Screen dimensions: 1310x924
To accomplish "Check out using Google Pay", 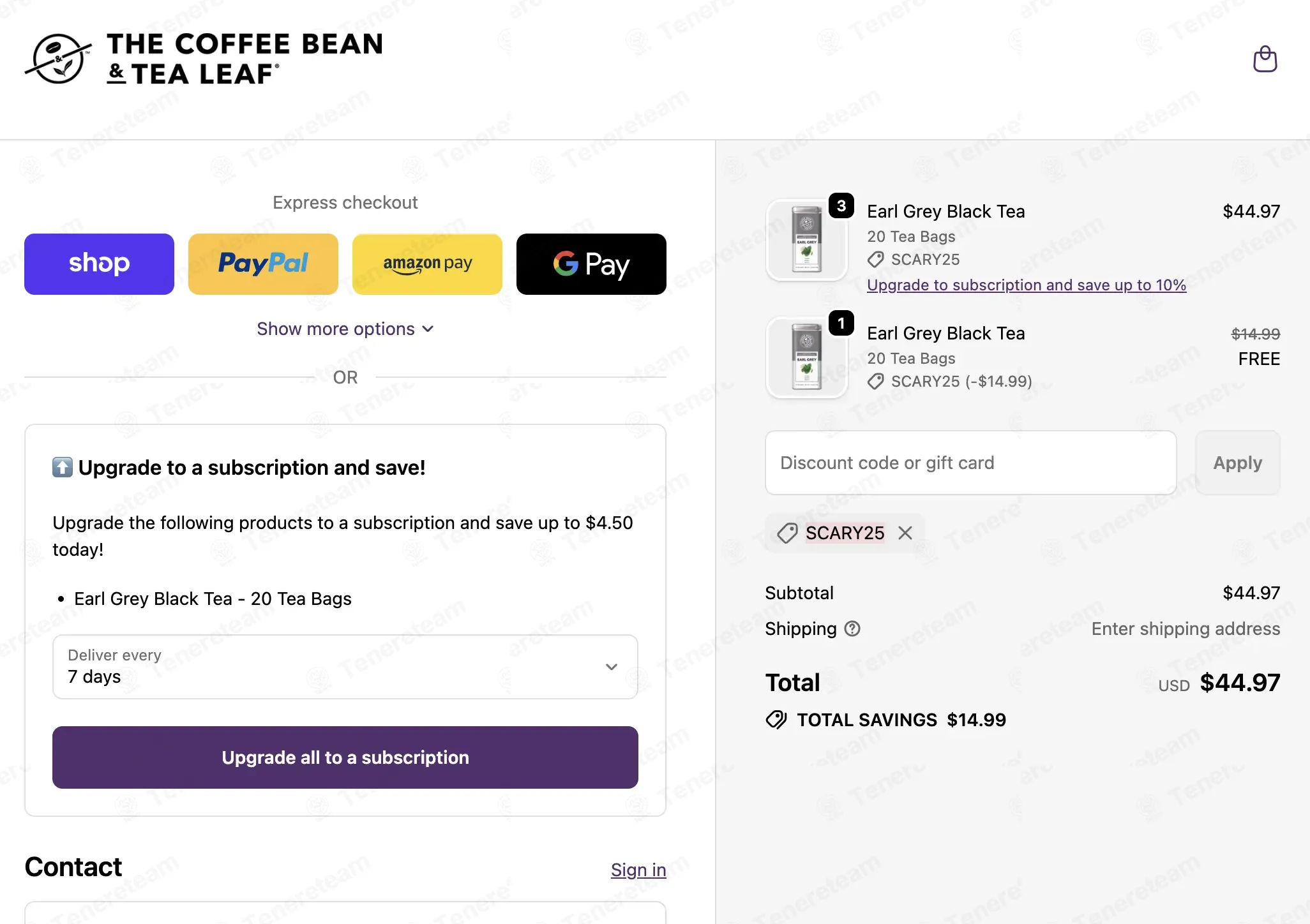I will [x=591, y=264].
